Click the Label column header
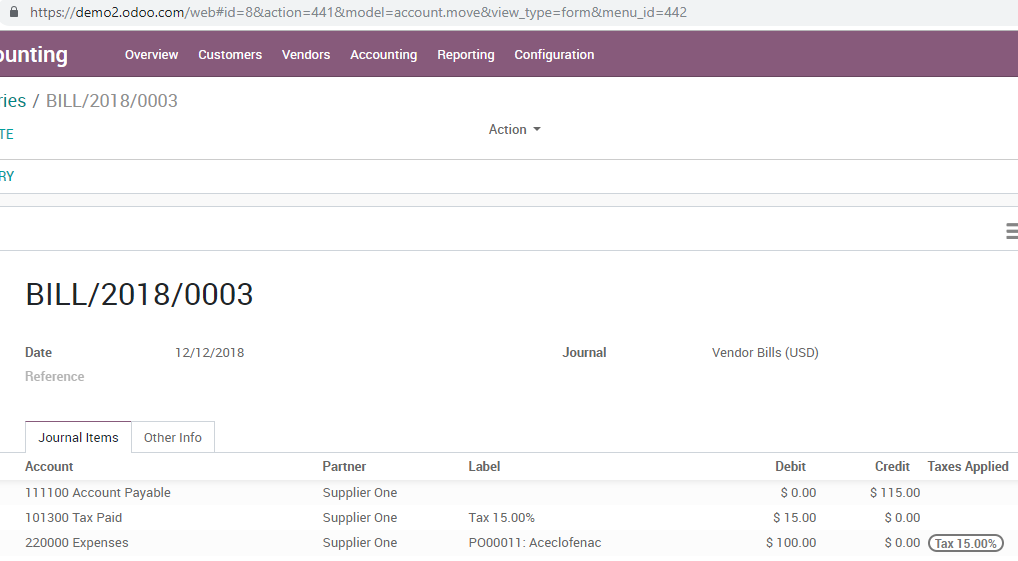The height and width of the screenshot is (561, 1018). pyautogui.click(x=484, y=466)
